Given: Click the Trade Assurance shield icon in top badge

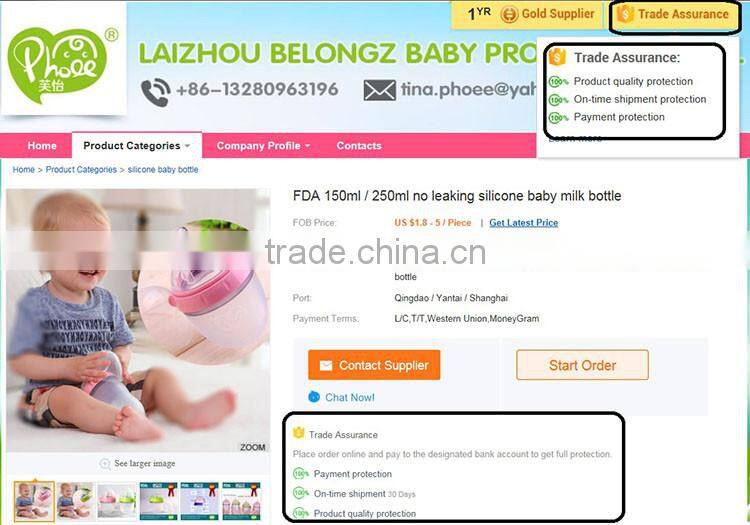Looking at the screenshot, I should (x=625, y=14).
